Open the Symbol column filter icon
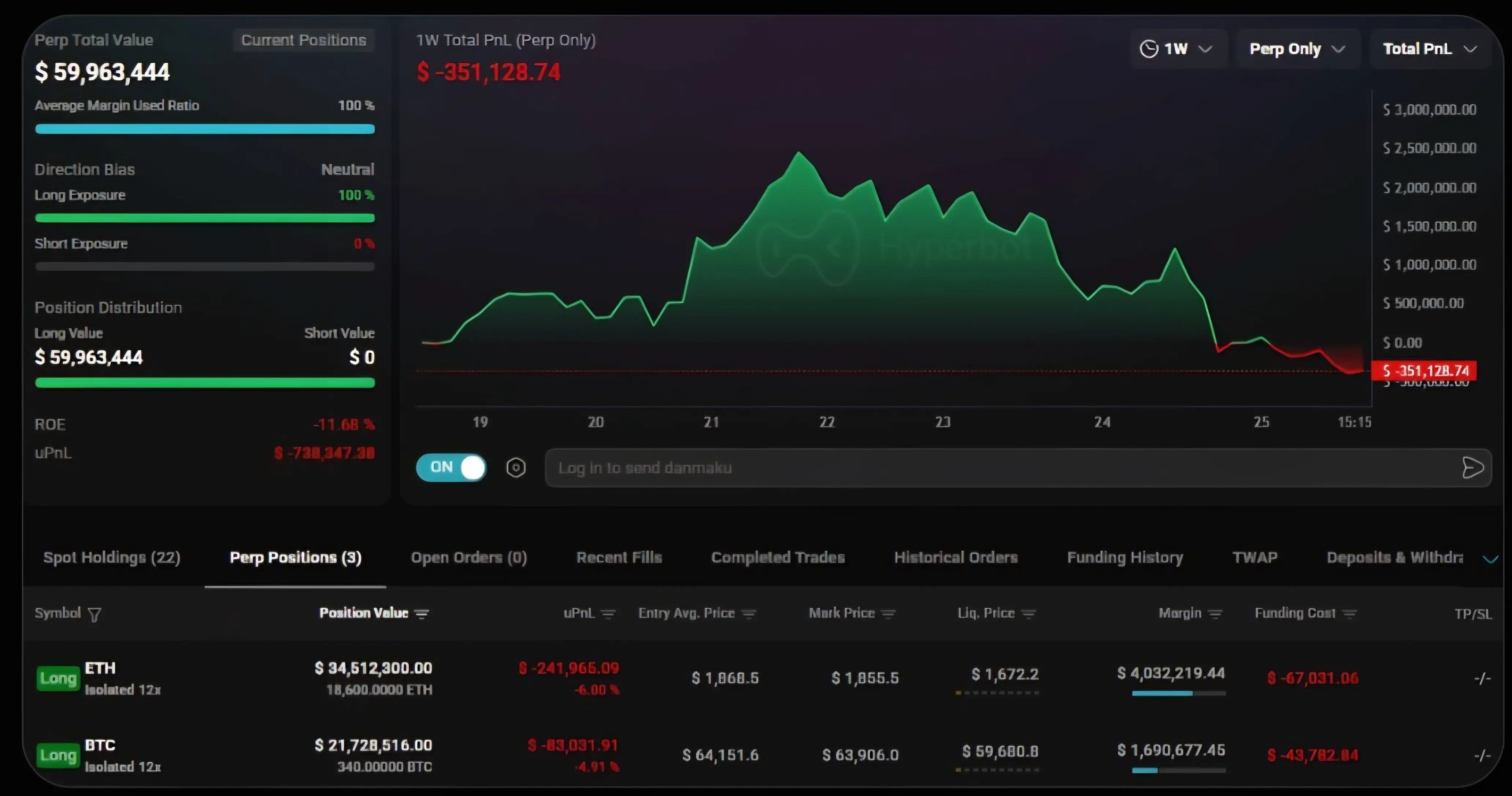The height and width of the screenshot is (796, 1512). click(x=94, y=614)
